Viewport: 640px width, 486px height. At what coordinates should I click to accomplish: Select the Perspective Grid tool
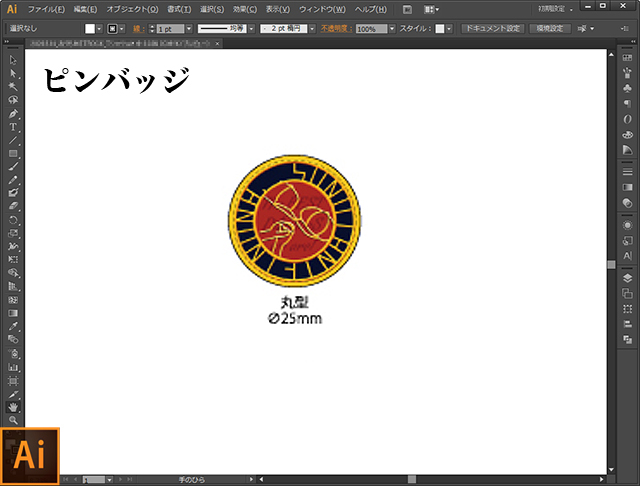[13, 286]
